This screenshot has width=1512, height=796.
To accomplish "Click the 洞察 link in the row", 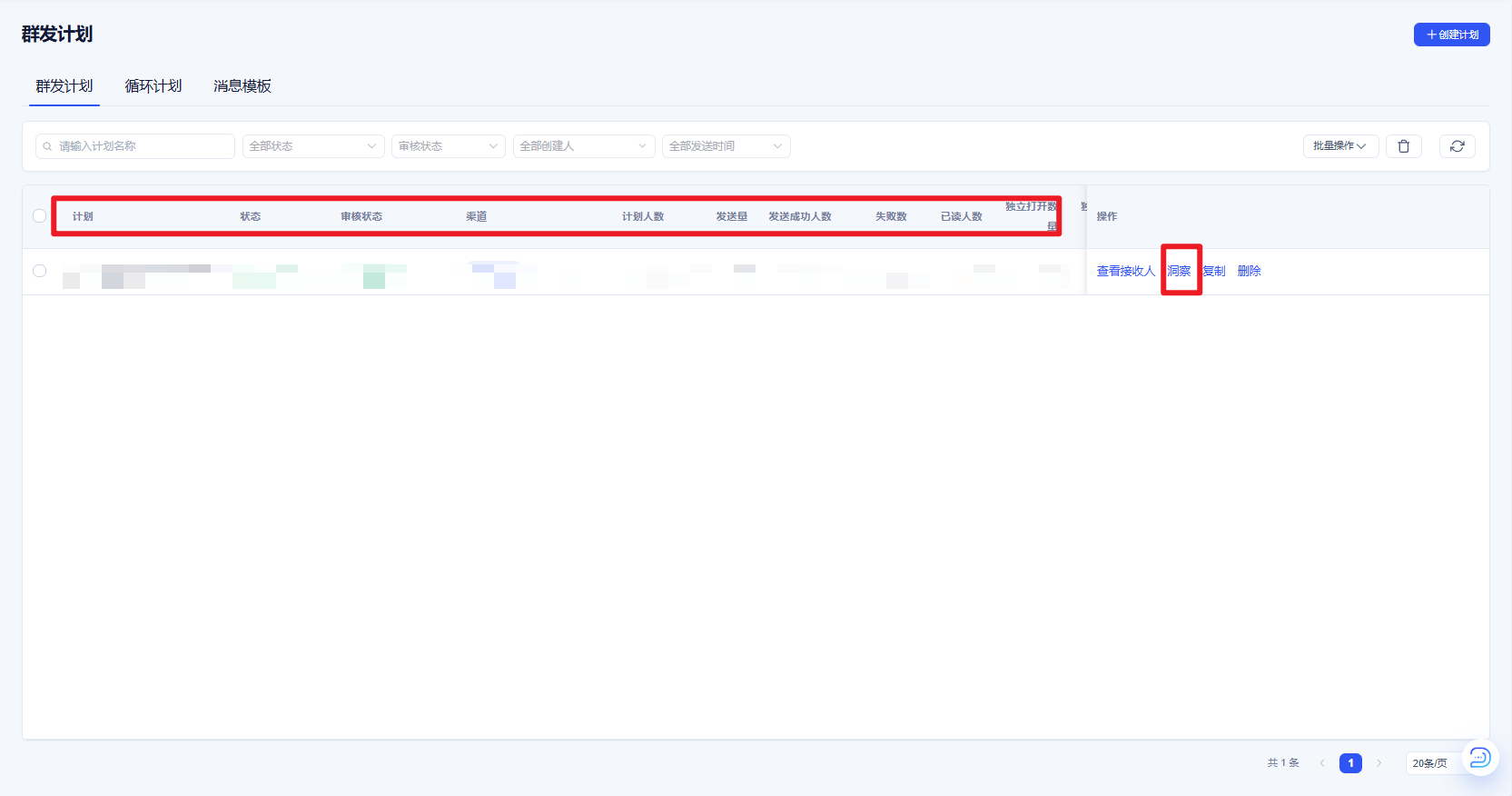I will click(1179, 271).
